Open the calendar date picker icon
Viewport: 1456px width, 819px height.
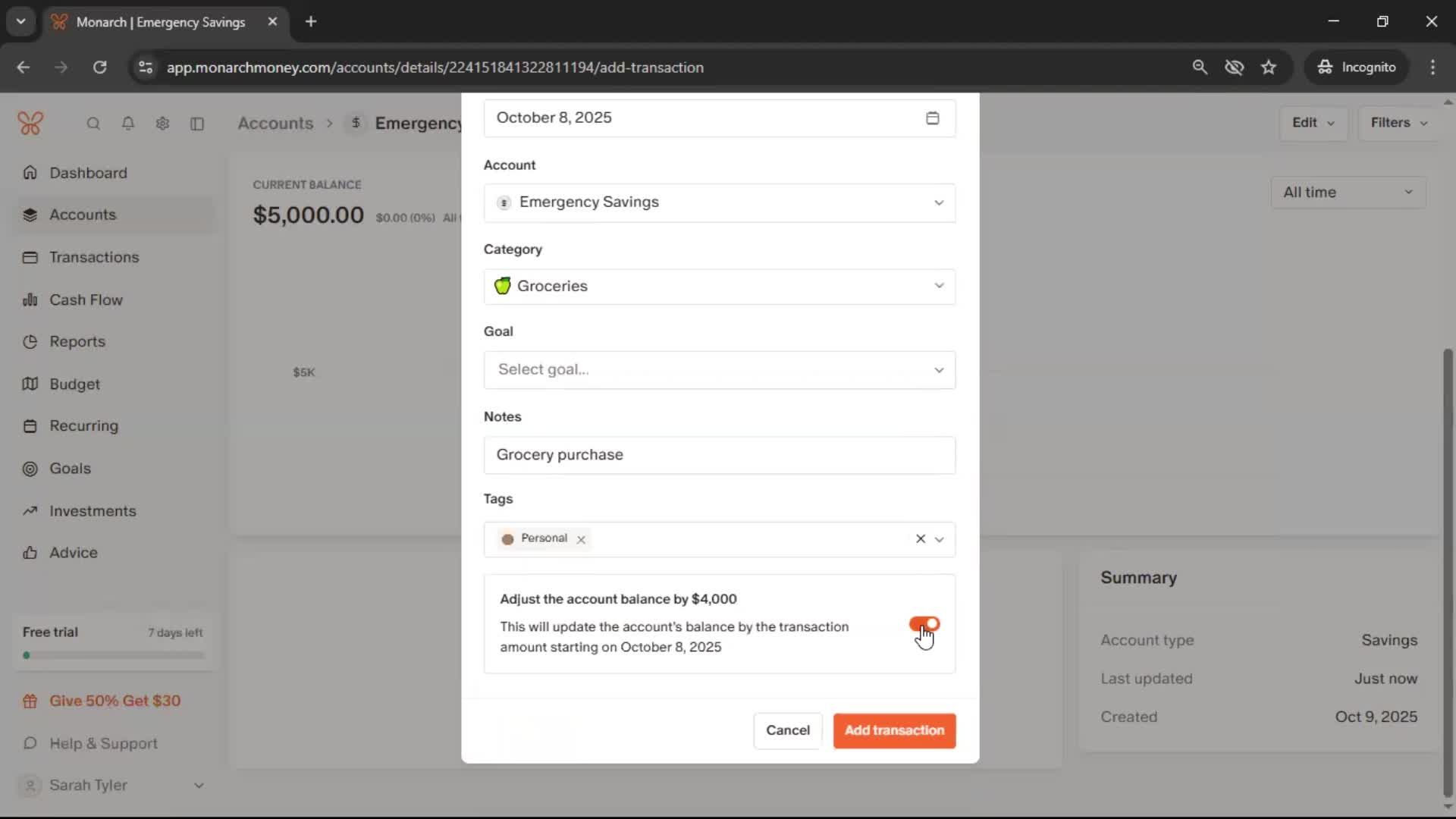[932, 118]
